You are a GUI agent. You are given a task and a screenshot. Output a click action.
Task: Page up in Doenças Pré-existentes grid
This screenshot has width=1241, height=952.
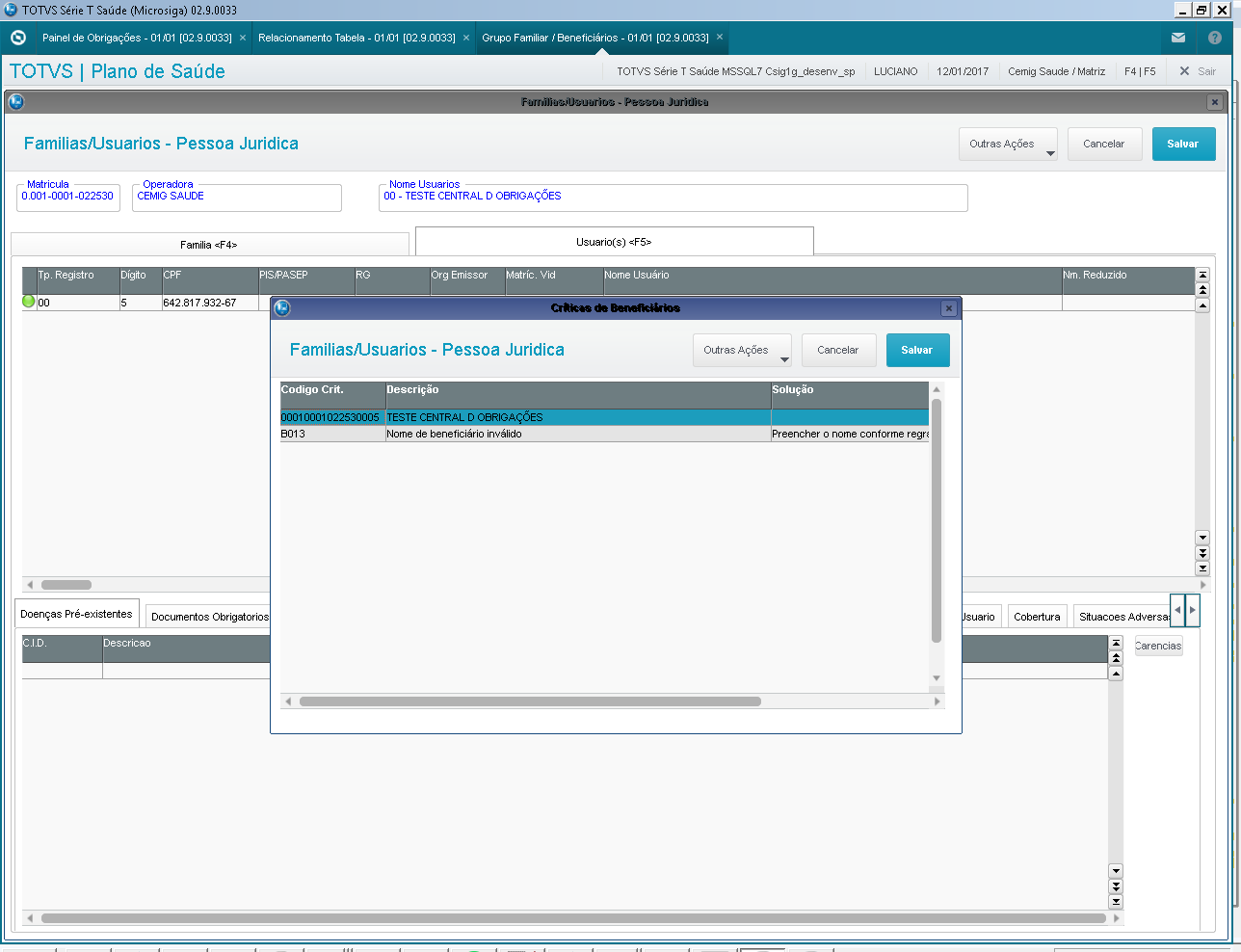click(x=1116, y=658)
